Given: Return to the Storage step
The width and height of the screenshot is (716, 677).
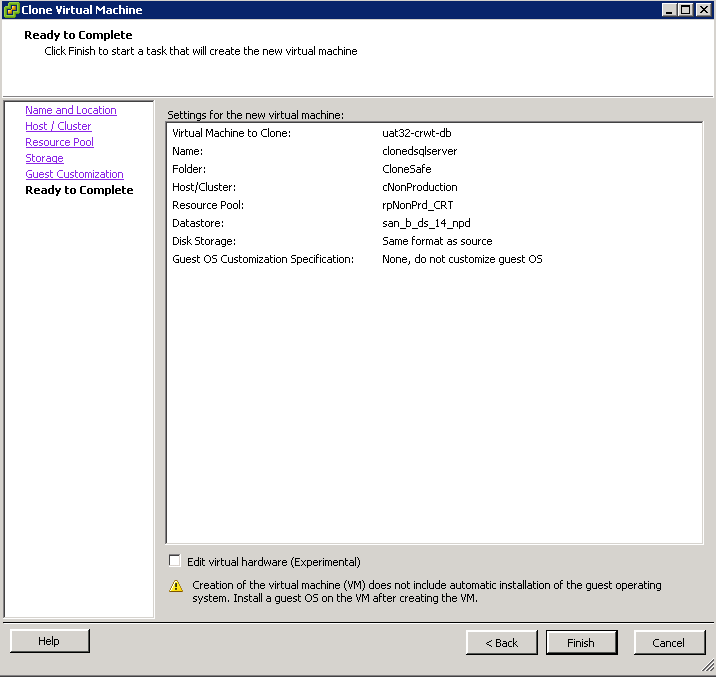Looking at the screenshot, I should pos(44,158).
